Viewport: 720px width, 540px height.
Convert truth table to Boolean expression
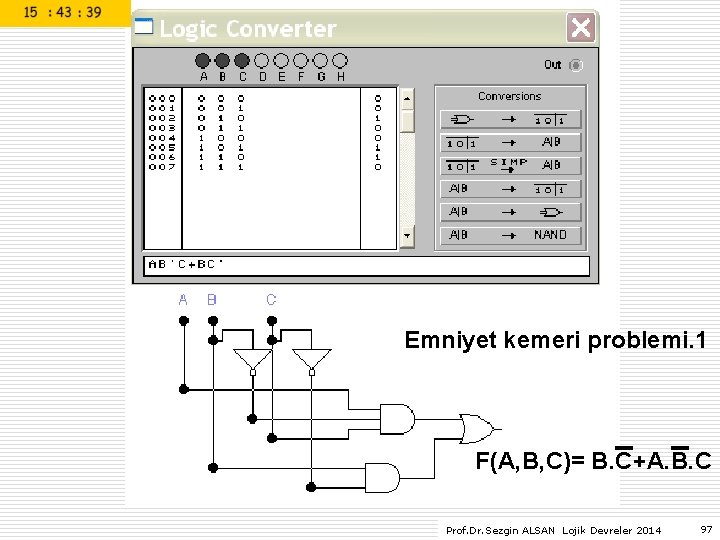point(510,142)
